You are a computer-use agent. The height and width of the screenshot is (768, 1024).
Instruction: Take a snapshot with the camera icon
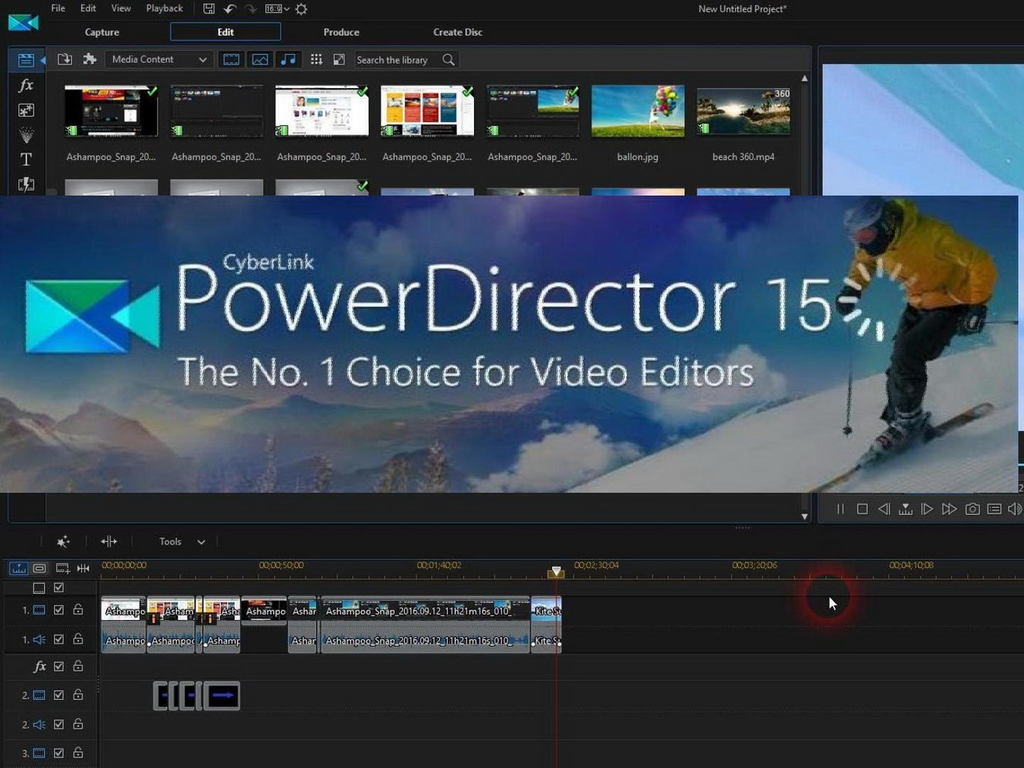pos(972,509)
